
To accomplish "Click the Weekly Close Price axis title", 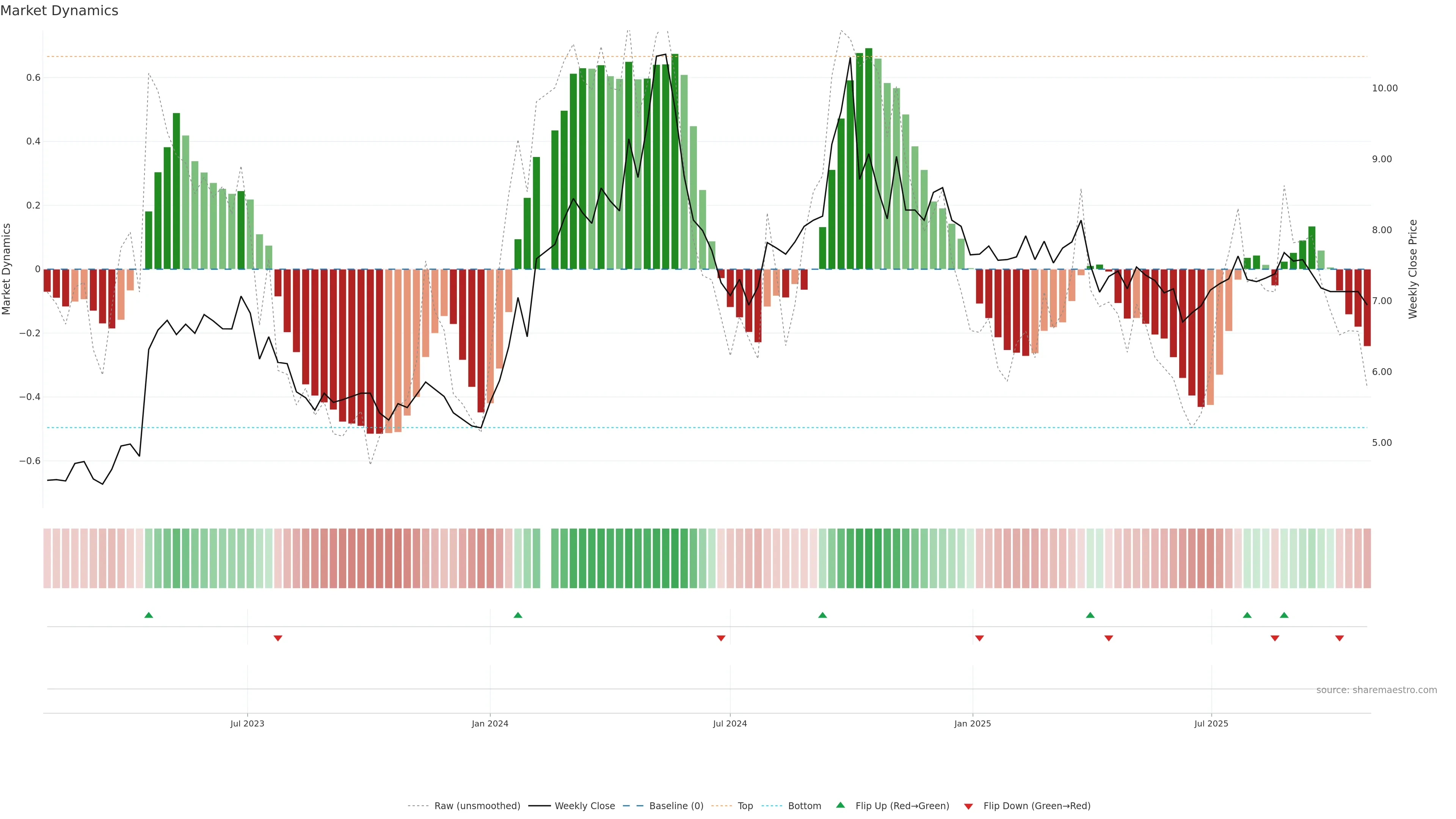I will pos(1413,269).
